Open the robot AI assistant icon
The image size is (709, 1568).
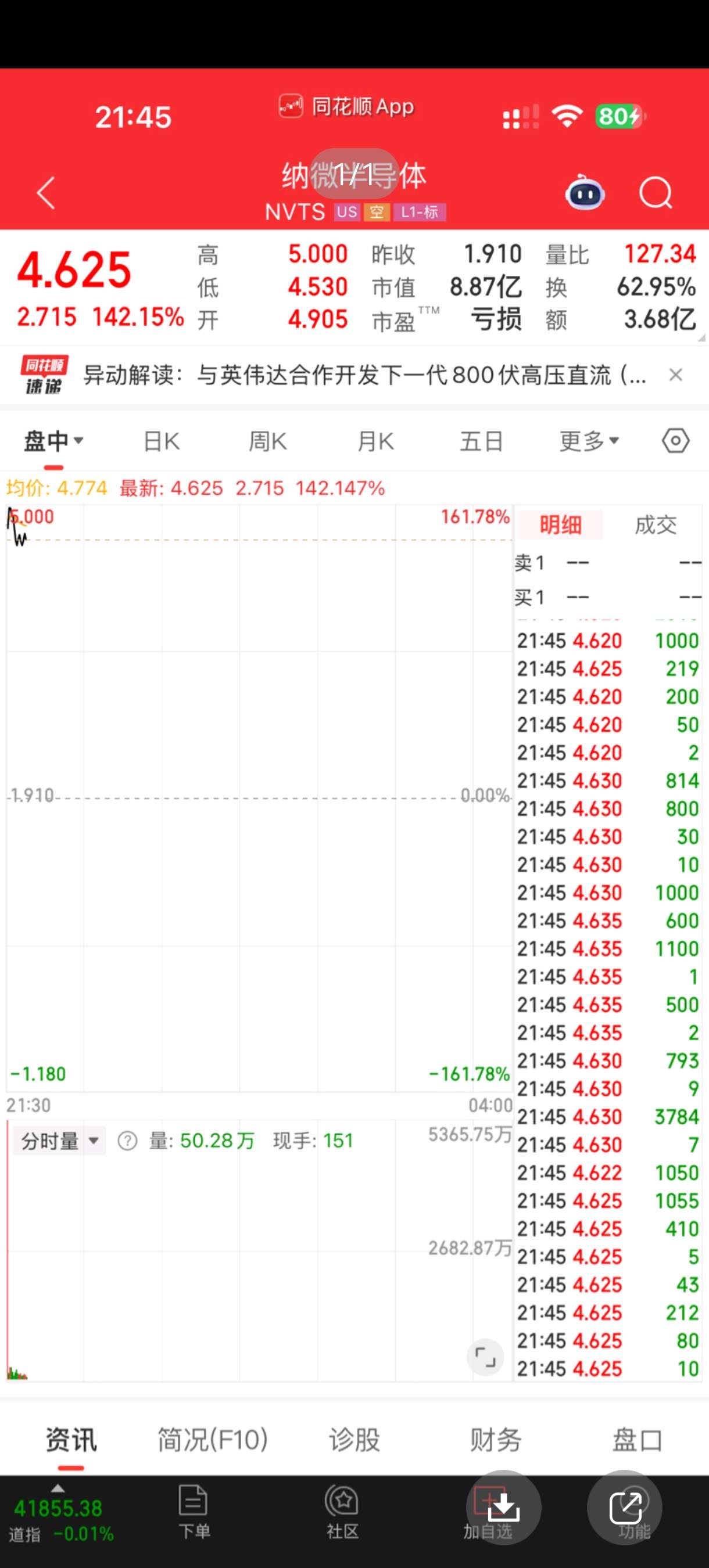pyautogui.click(x=585, y=193)
